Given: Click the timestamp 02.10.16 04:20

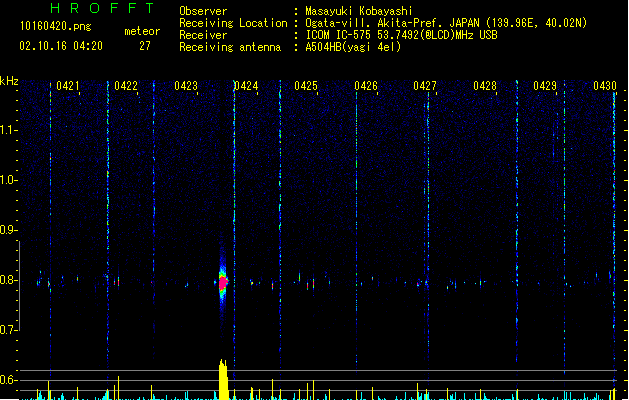Looking at the screenshot, I should [x=61, y=46].
